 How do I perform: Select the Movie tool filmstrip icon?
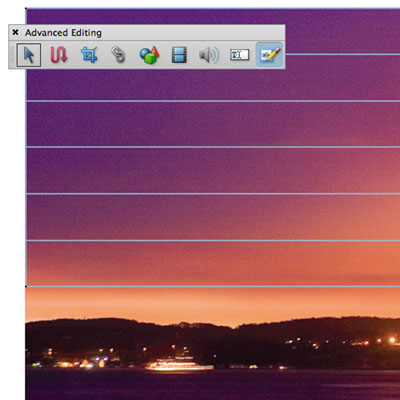179,55
